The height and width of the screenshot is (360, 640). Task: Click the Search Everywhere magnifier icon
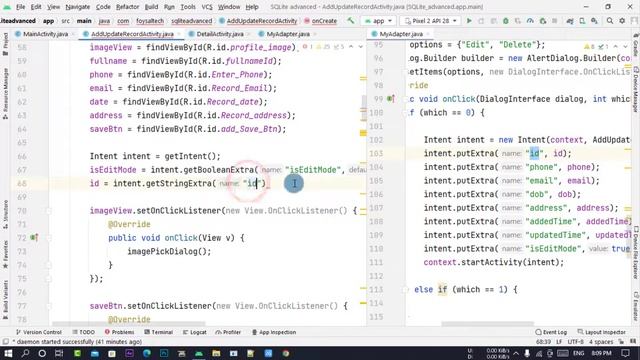(610, 20)
